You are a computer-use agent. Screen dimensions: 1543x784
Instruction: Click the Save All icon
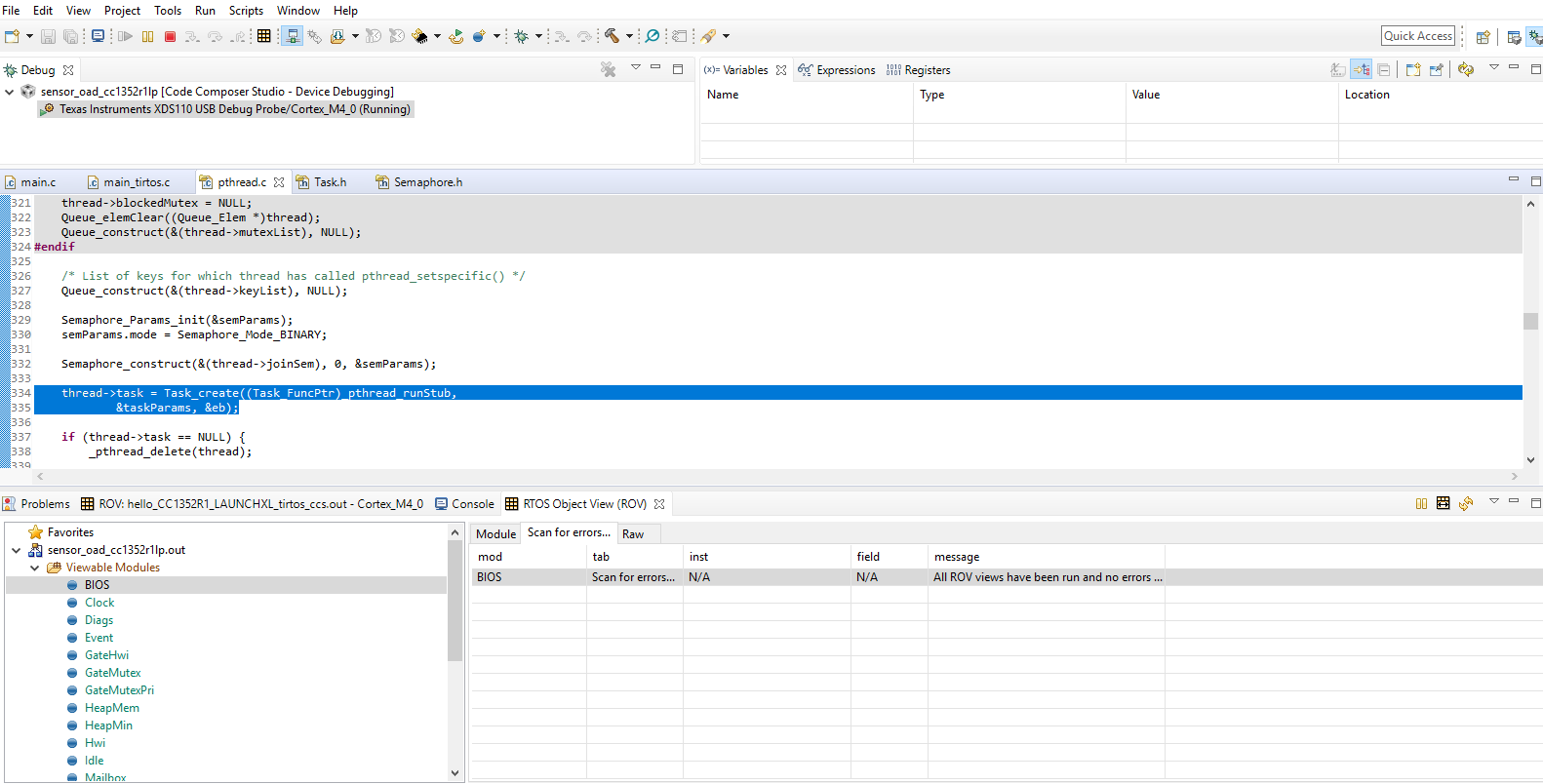[x=70, y=36]
